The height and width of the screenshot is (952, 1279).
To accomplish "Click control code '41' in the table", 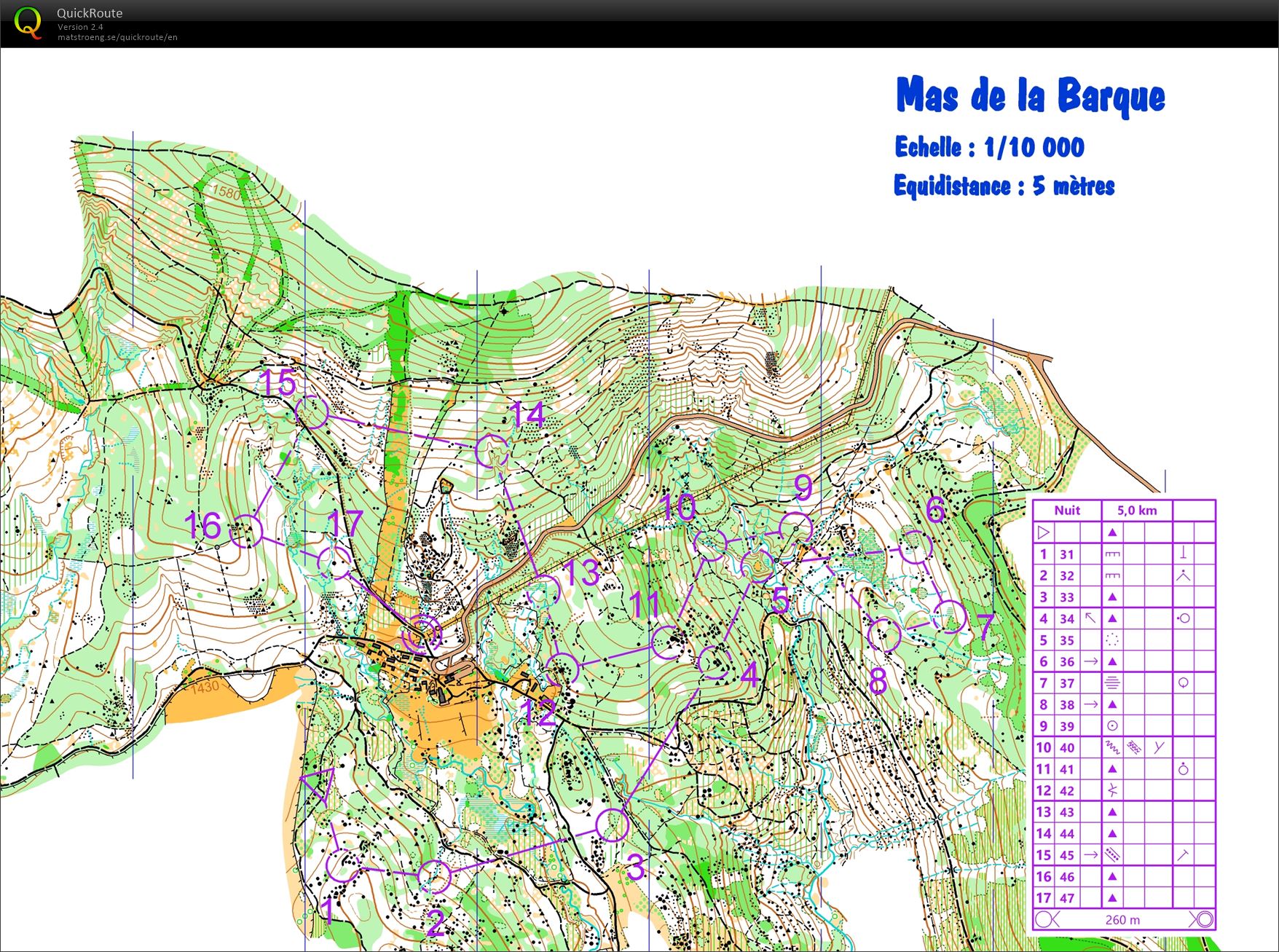I will coord(1067,769).
